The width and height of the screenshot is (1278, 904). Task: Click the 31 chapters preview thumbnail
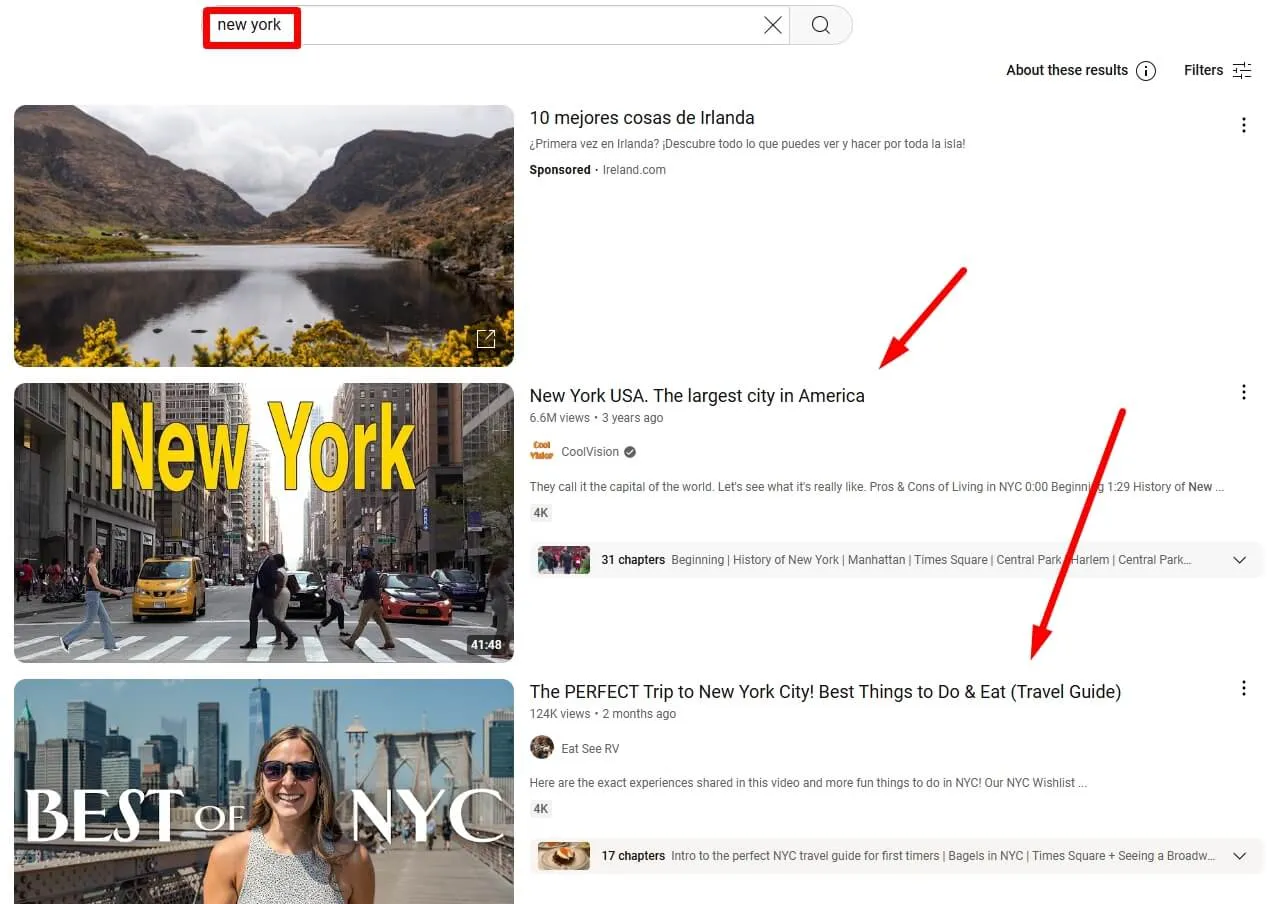(x=564, y=560)
